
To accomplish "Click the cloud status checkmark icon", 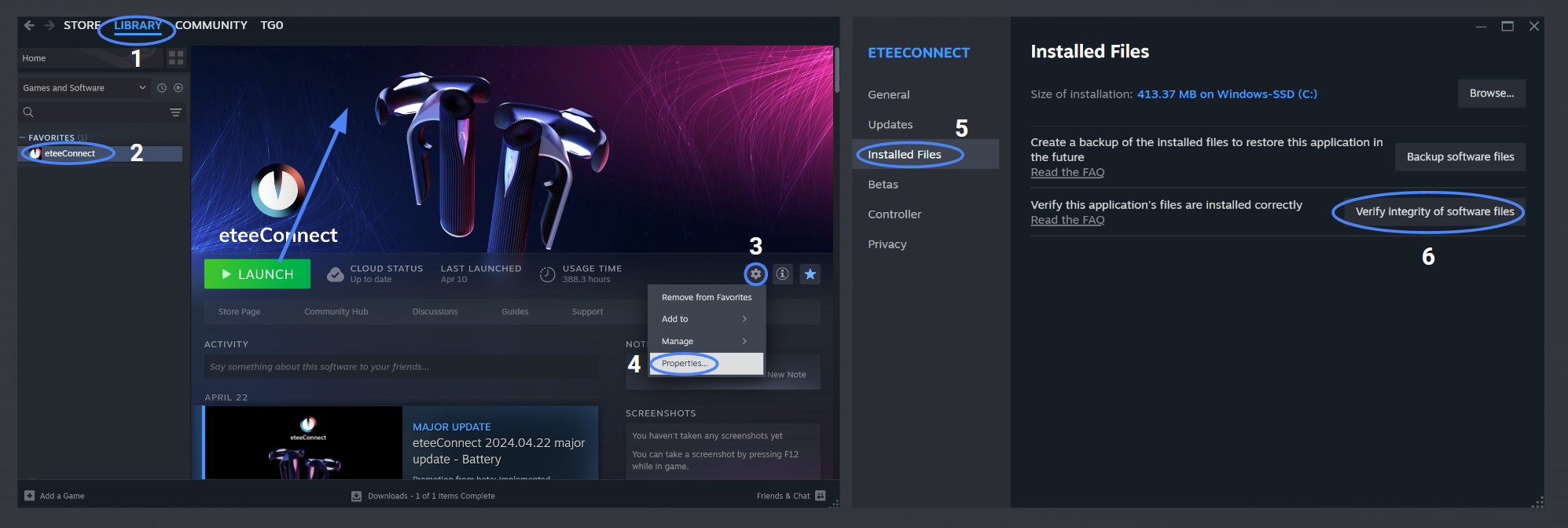I will pyautogui.click(x=336, y=274).
